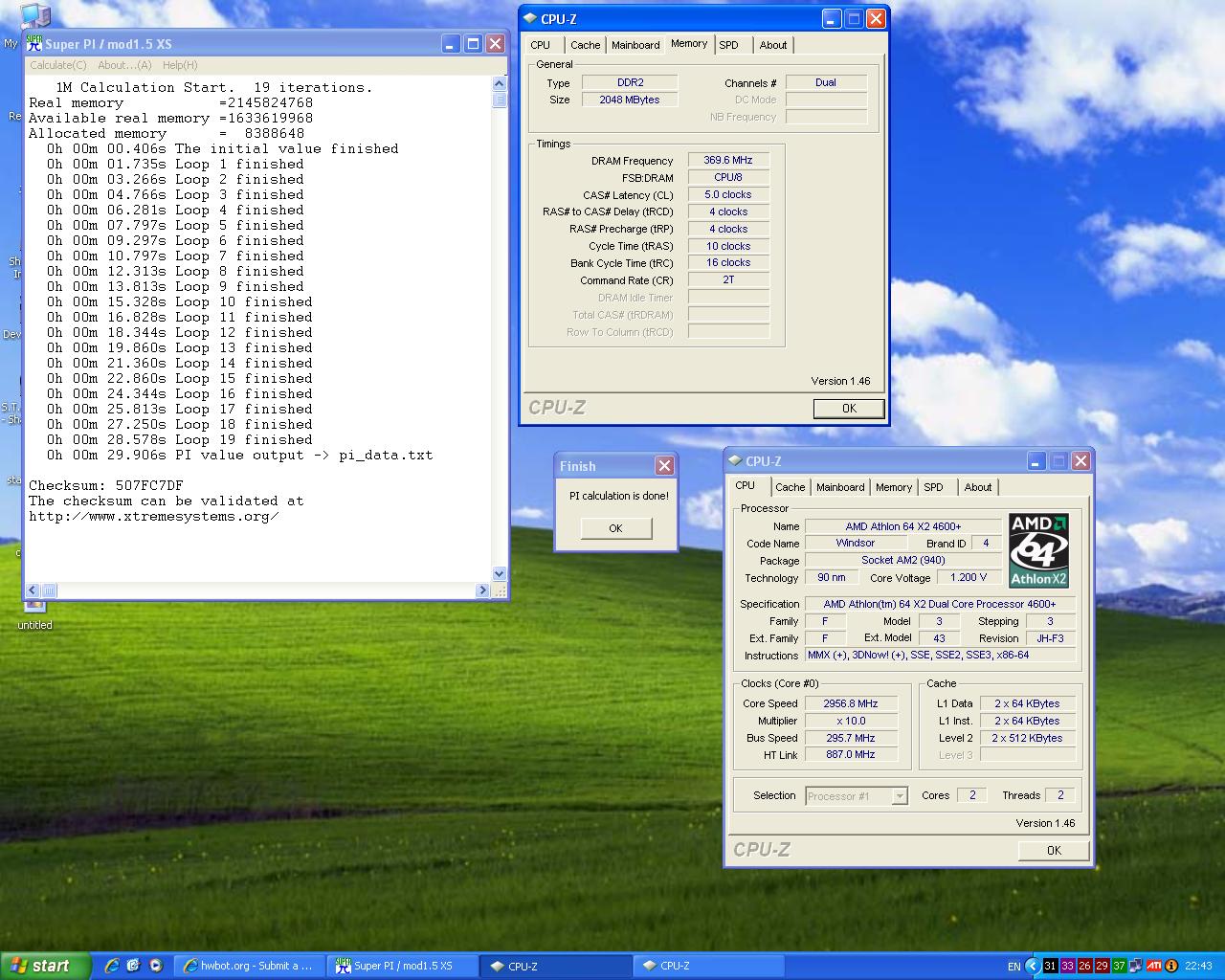Click the EN language indicator

click(x=1013, y=967)
